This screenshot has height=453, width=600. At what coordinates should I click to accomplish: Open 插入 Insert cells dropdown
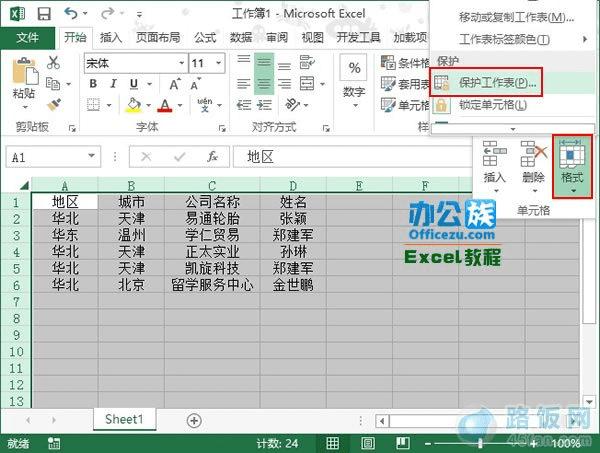pos(494,166)
